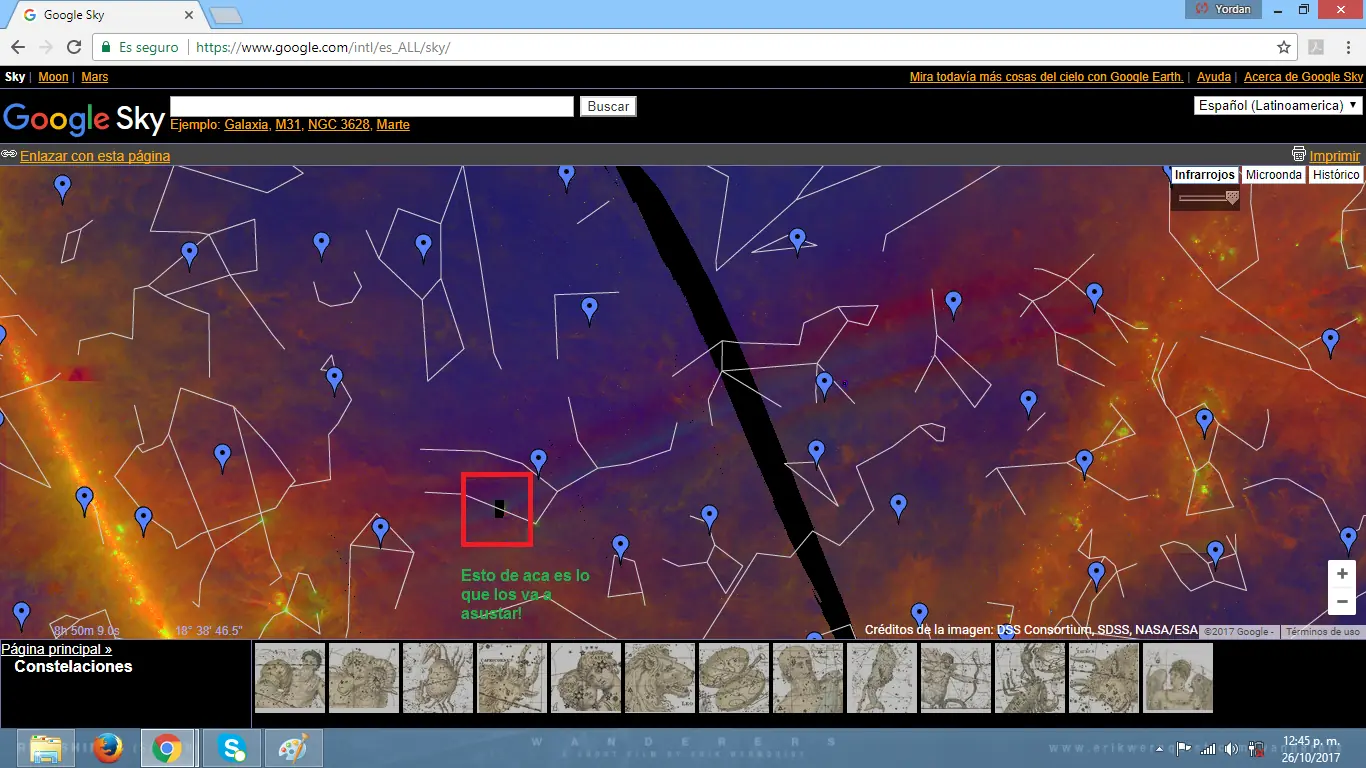Image resolution: width=1366 pixels, height=768 pixels.
Task: Select the Google Sky browser tab
Action: click(108, 15)
